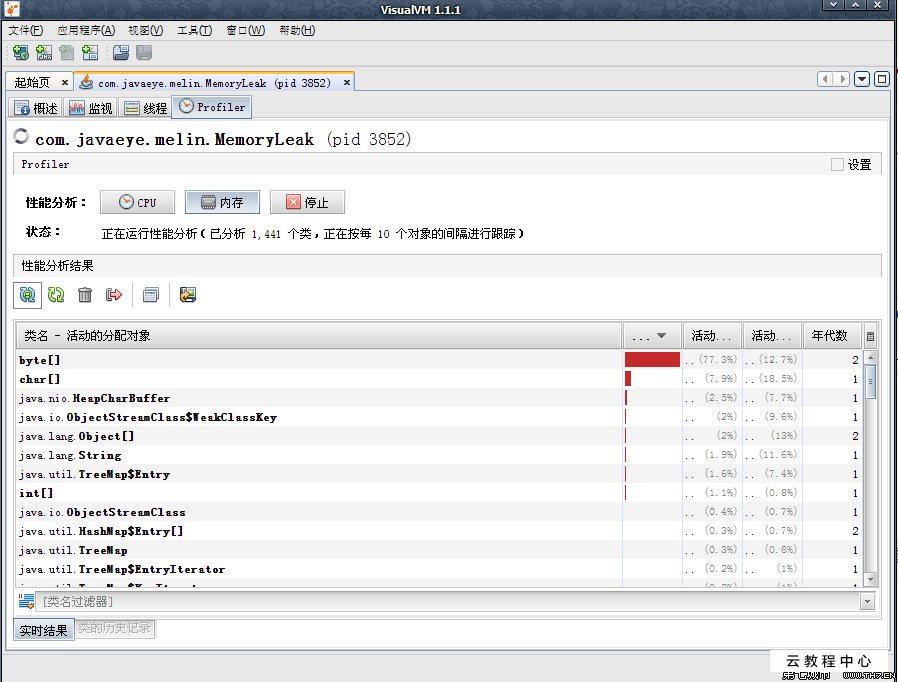Take a snapshot of profiling results

(149, 294)
